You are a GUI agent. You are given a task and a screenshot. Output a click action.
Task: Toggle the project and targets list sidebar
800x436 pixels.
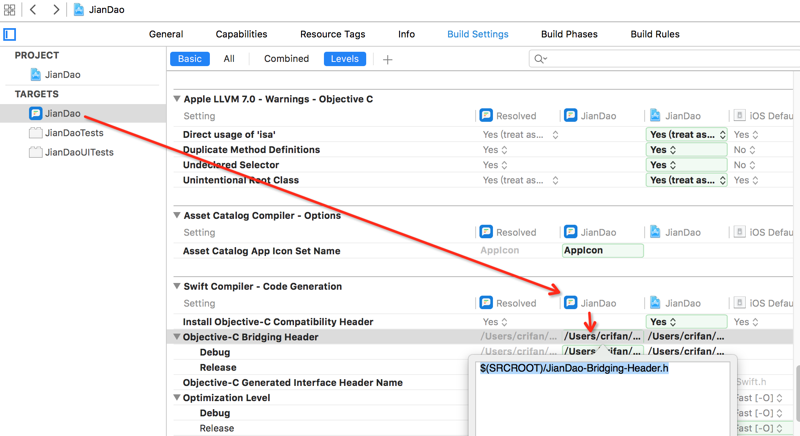click(x=10, y=35)
